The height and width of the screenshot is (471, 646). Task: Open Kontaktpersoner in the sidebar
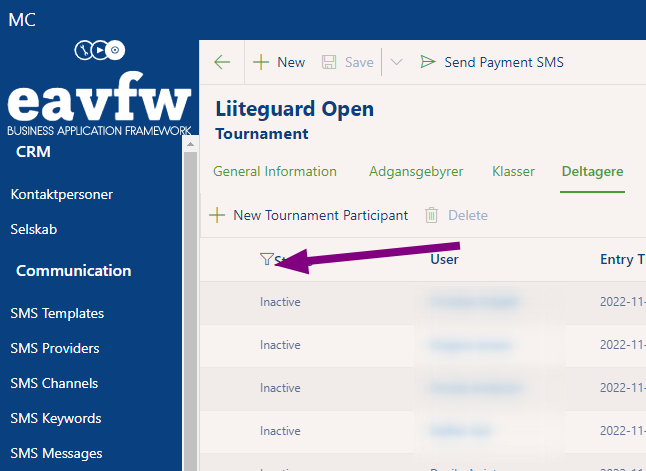click(62, 194)
